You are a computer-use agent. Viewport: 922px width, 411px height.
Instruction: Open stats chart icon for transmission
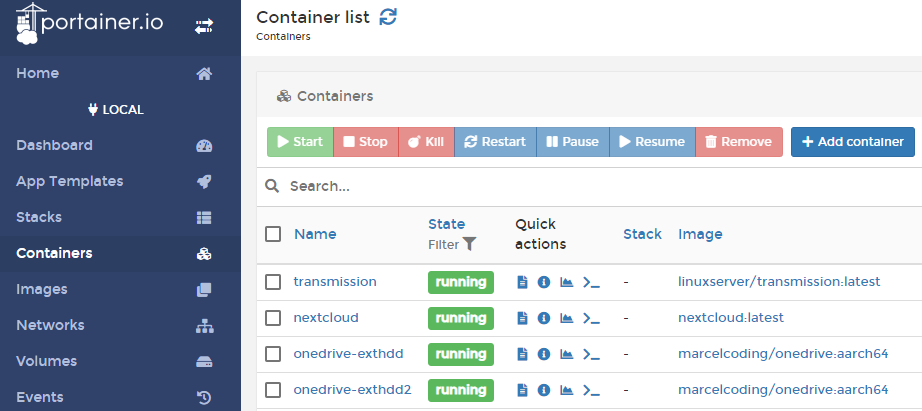click(566, 282)
